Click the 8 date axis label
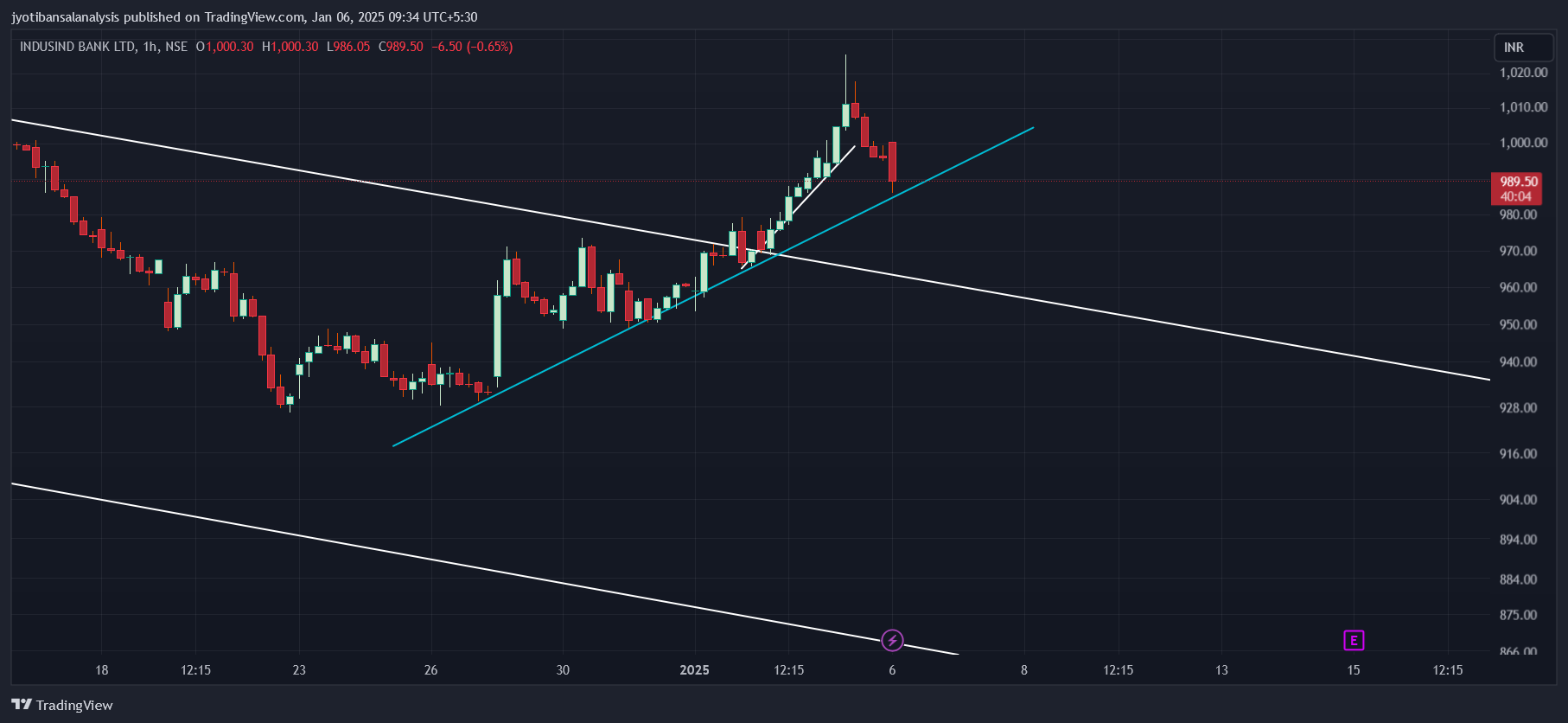This screenshot has width=1568, height=723. tap(1024, 670)
